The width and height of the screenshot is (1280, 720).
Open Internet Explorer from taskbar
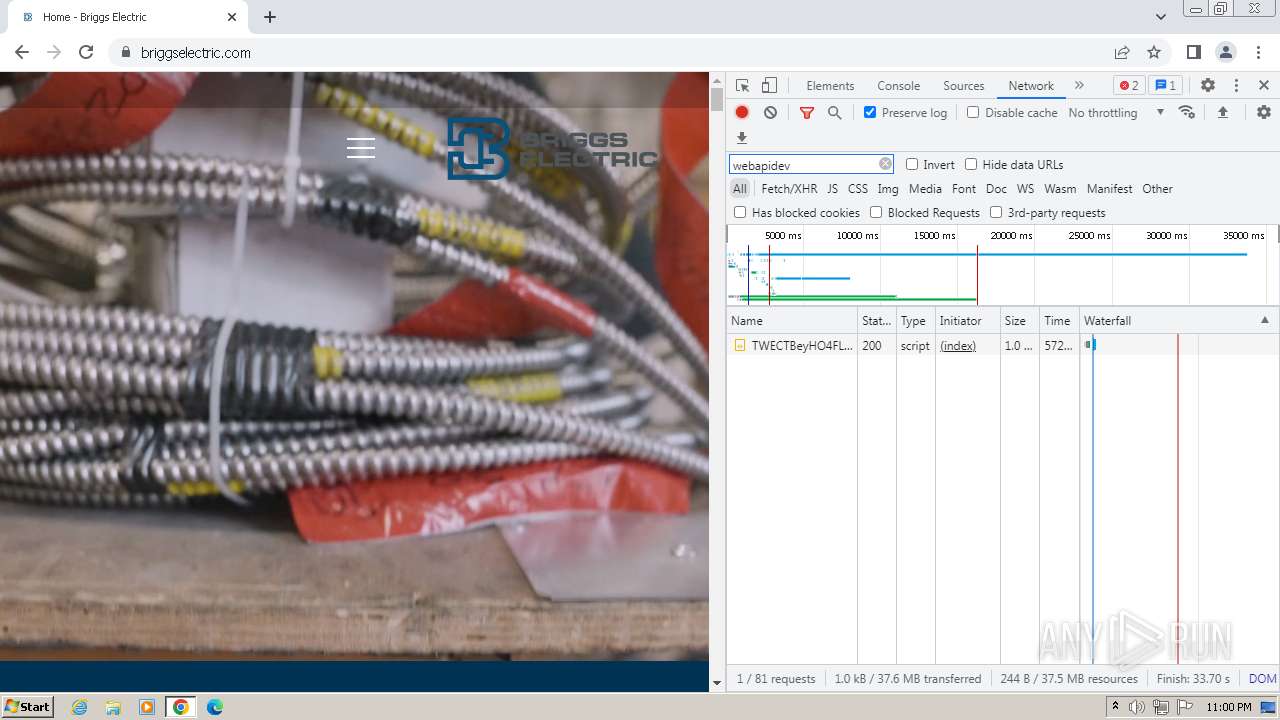coord(80,707)
